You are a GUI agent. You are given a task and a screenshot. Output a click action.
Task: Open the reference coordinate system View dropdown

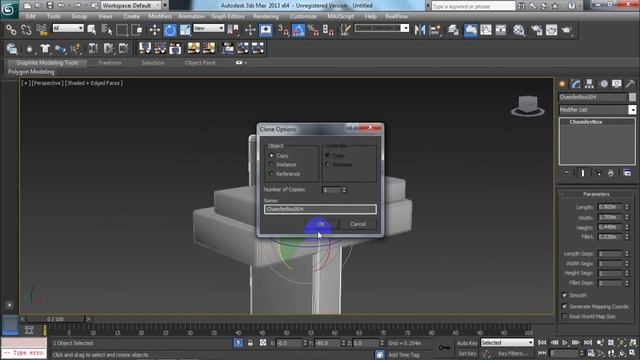(x=209, y=28)
